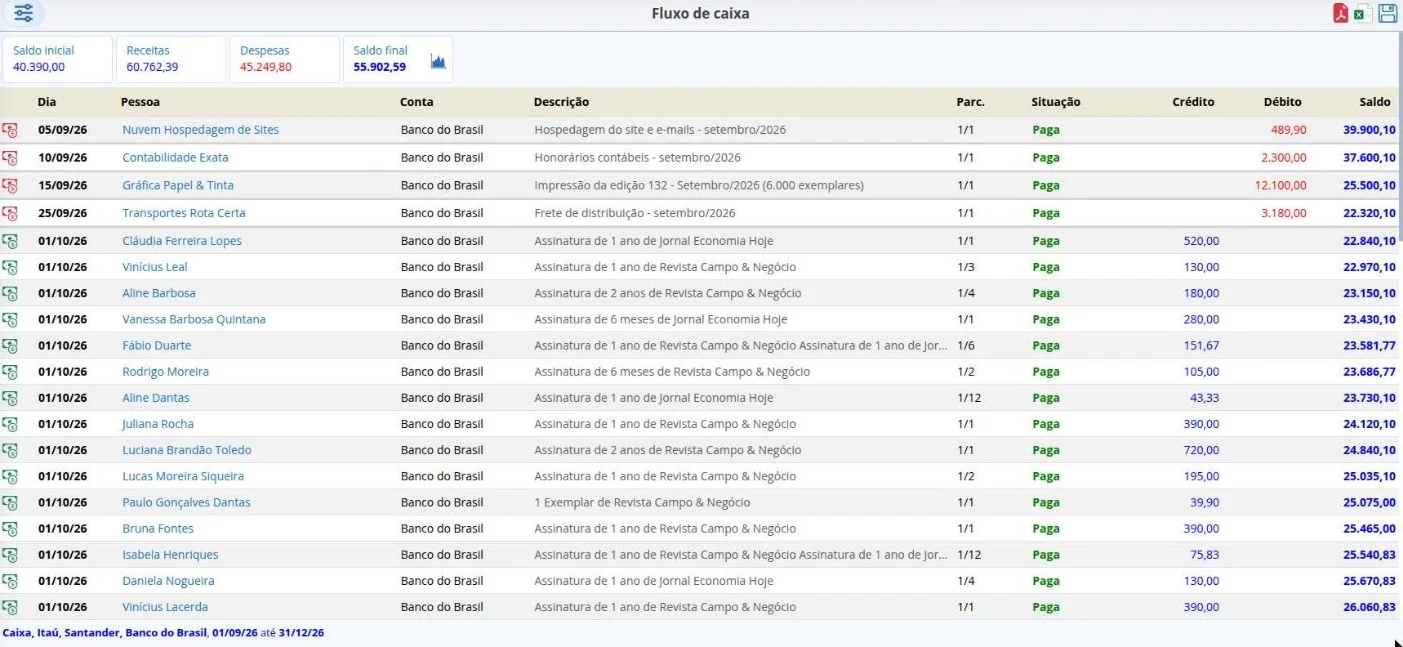Click the income icon on Vinícius Lacerda row
This screenshot has width=1403, height=647.
10,607
